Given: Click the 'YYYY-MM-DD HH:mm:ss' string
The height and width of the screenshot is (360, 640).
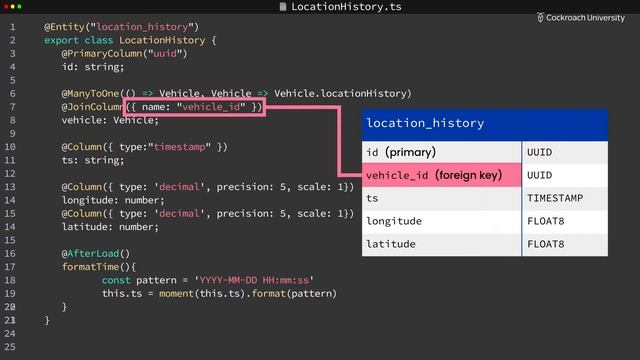Looking at the screenshot, I should click(254, 280).
